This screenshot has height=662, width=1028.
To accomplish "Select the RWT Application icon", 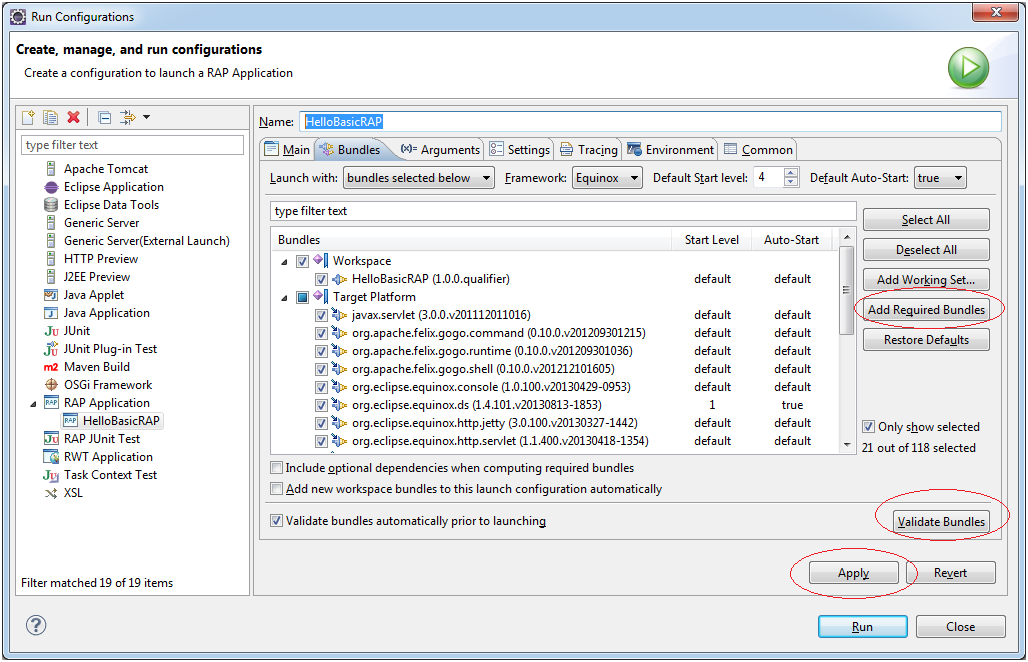I will click(51, 457).
